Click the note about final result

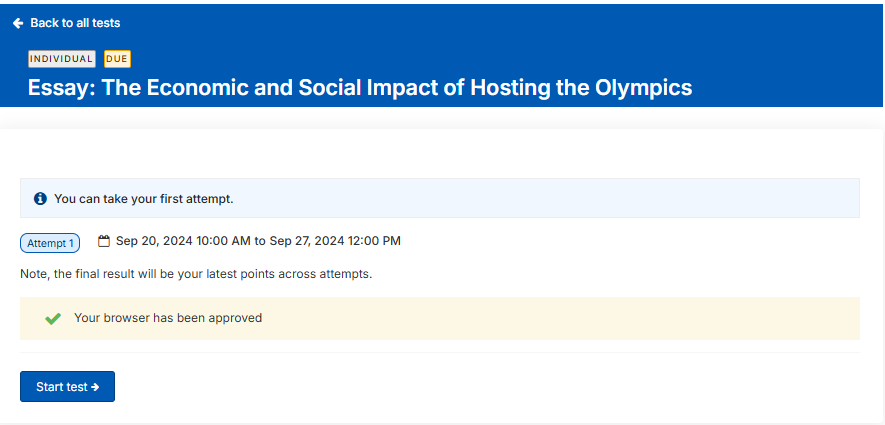[x=196, y=275]
